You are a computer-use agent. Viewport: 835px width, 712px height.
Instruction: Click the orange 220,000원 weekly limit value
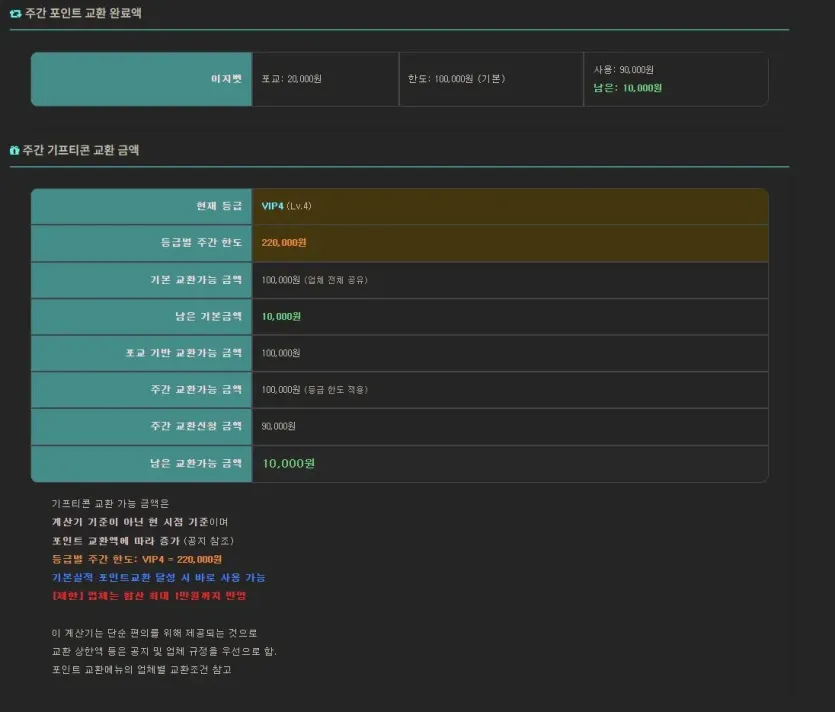click(283, 243)
